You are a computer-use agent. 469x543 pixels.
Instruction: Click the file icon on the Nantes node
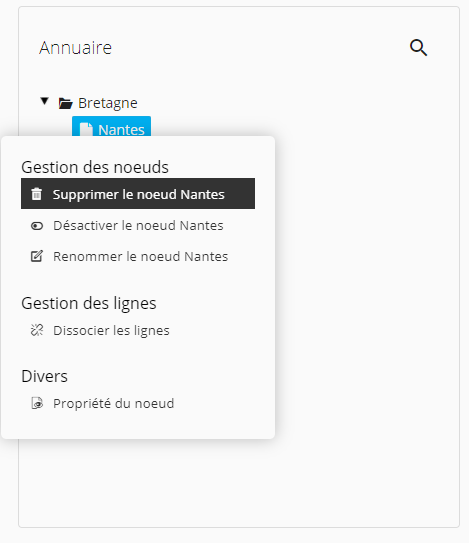[86, 129]
